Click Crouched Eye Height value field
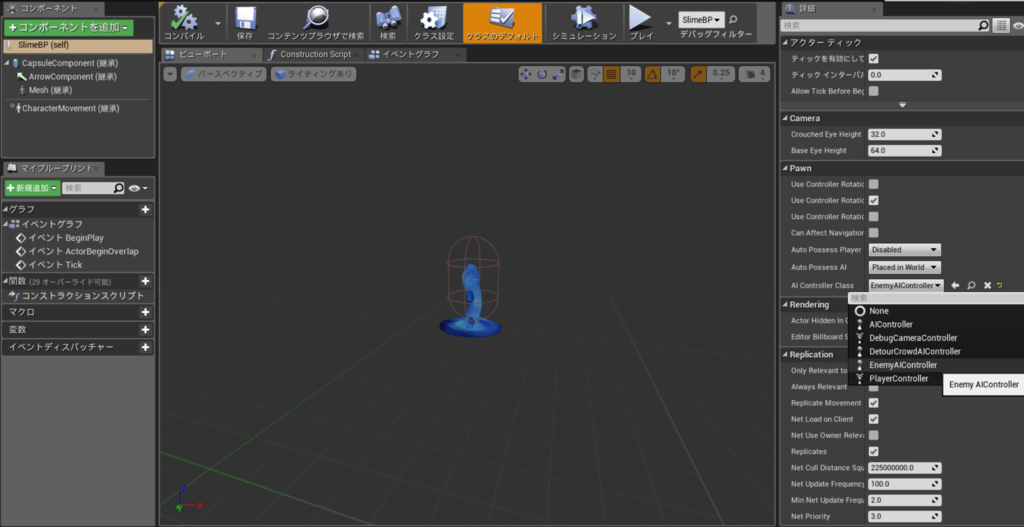Image resolution: width=1024 pixels, height=527 pixels. [904, 134]
